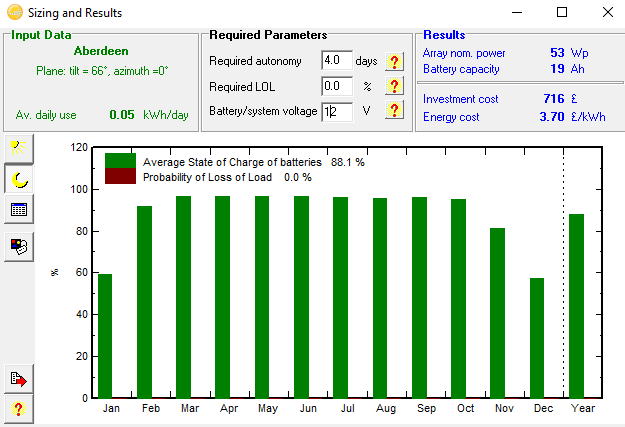The height and width of the screenshot is (427, 625).
Task: Open help with the bottom-left question mark
Action: coord(18,409)
